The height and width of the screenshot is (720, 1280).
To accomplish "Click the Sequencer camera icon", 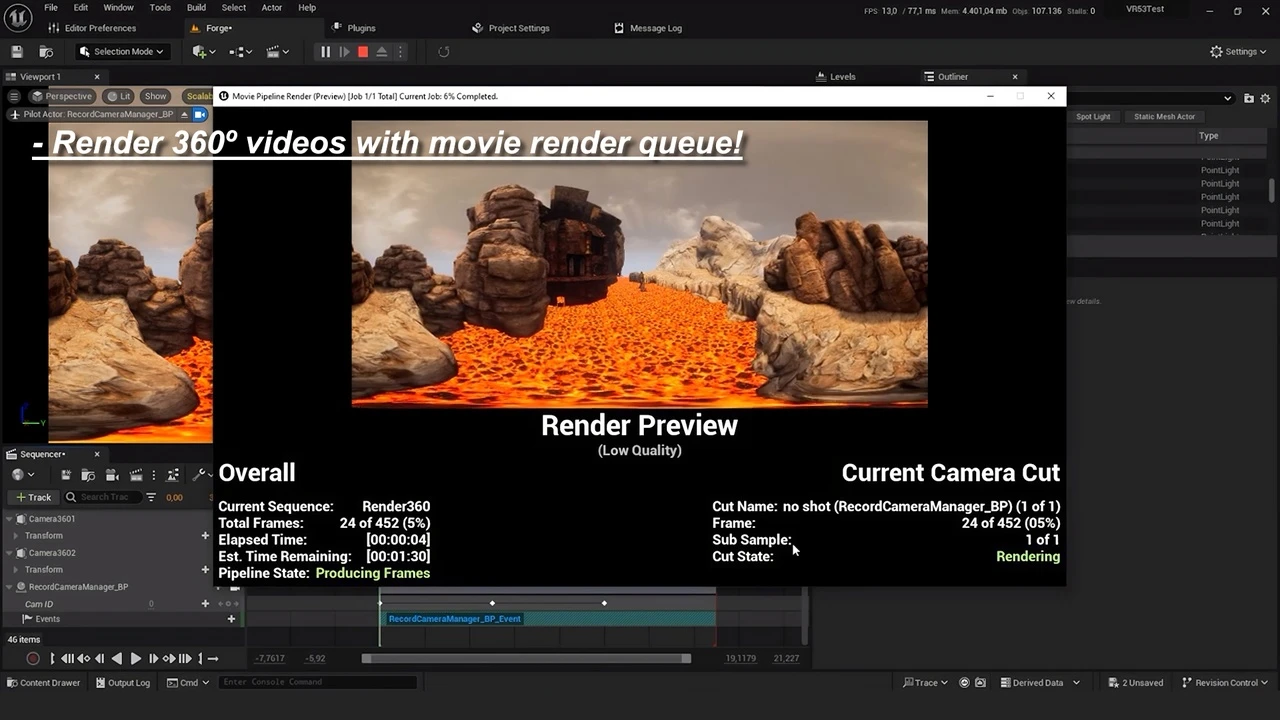I will pos(110,475).
